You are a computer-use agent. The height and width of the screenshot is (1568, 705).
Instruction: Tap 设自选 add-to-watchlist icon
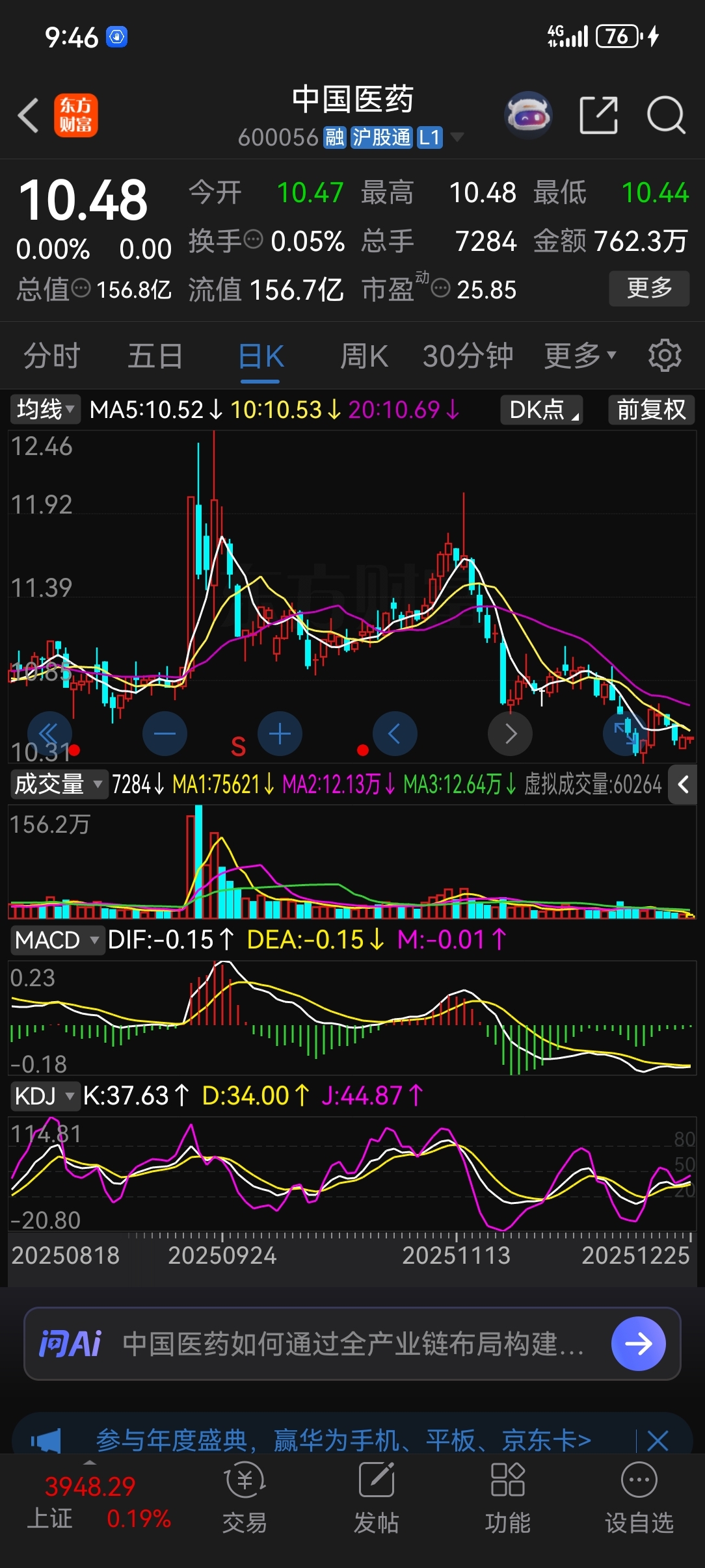click(639, 1498)
